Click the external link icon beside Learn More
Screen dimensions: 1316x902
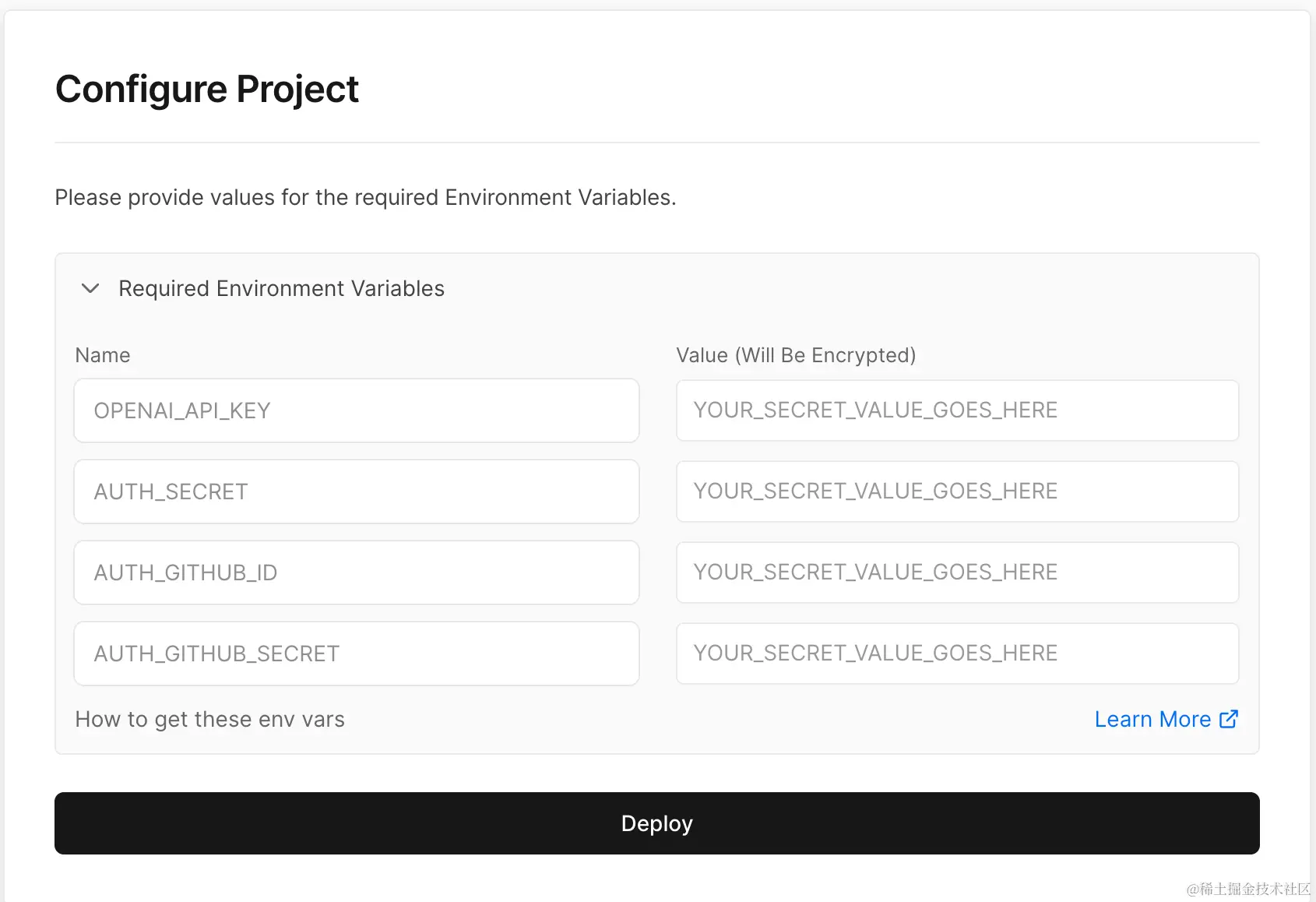(x=1229, y=719)
